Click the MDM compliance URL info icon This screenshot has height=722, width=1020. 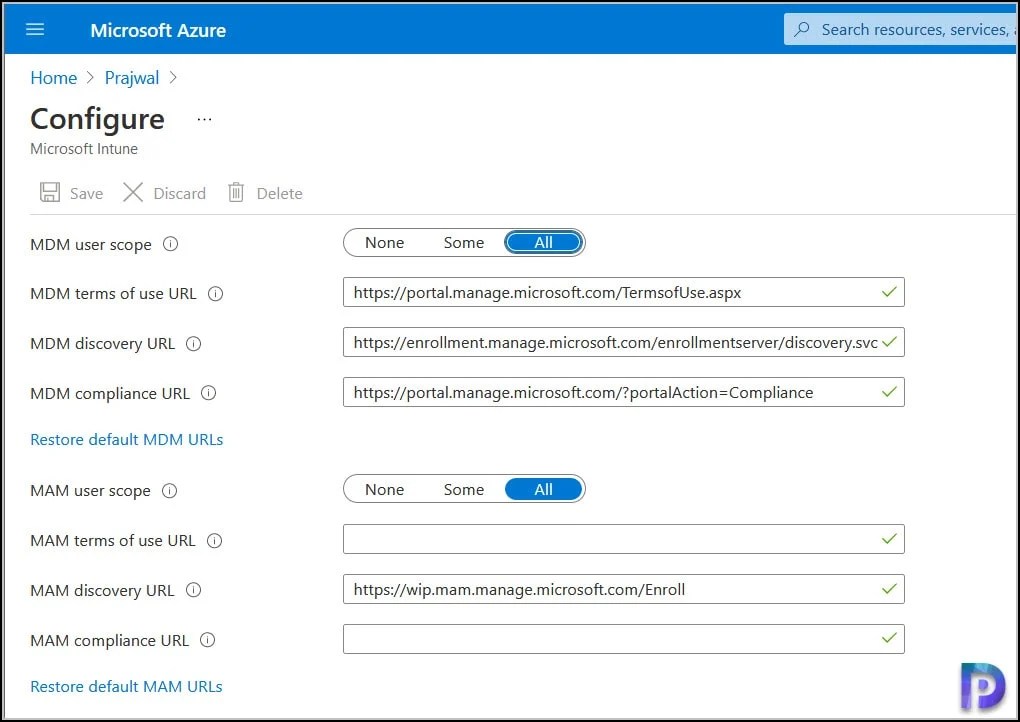[x=207, y=393]
